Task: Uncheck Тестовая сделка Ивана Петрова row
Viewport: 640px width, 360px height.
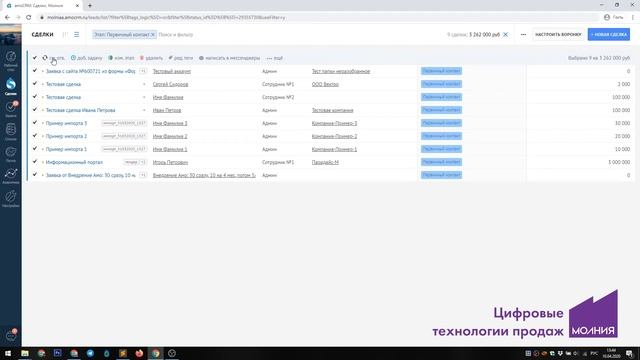Action: point(35,110)
